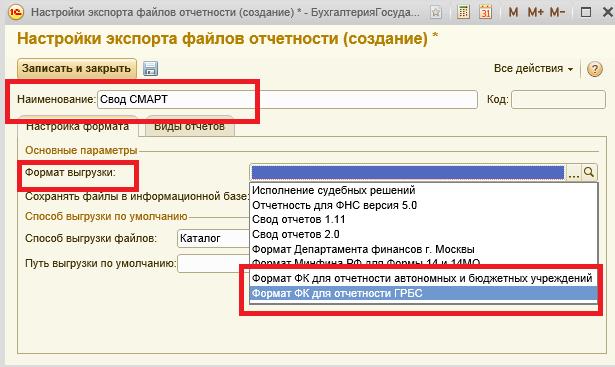
Task: Open the Способ выгрузки файлов combo box
Action: 213,238
